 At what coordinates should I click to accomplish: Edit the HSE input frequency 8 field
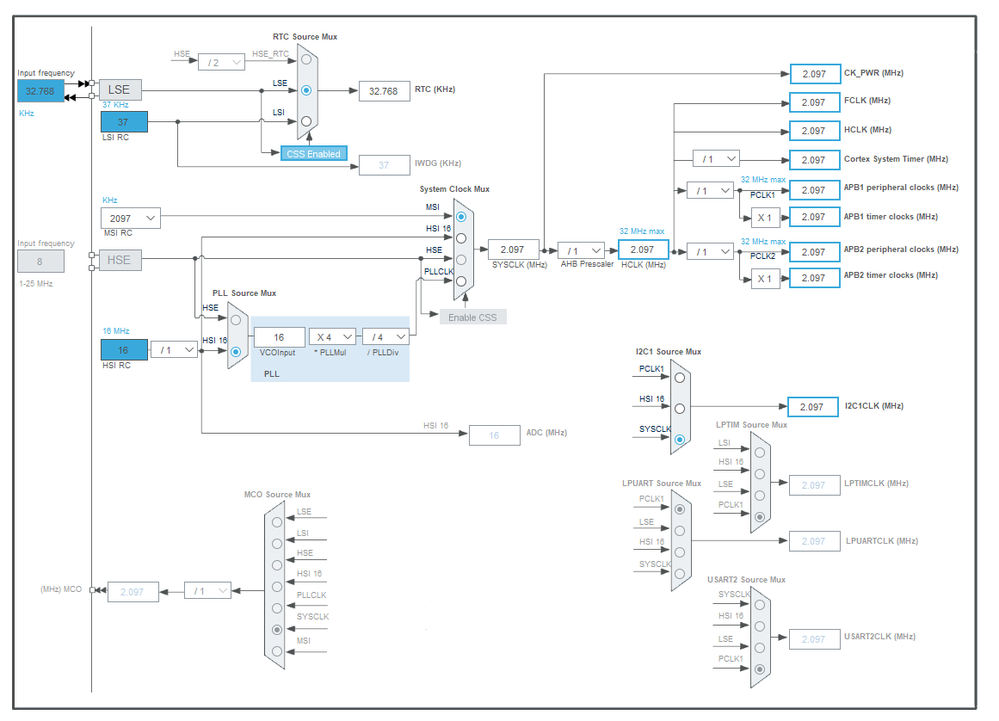(41, 261)
